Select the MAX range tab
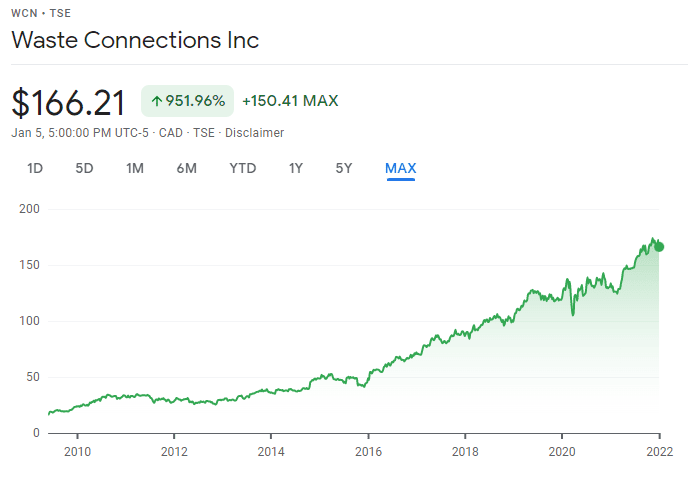The image size is (688, 478). [x=400, y=168]
